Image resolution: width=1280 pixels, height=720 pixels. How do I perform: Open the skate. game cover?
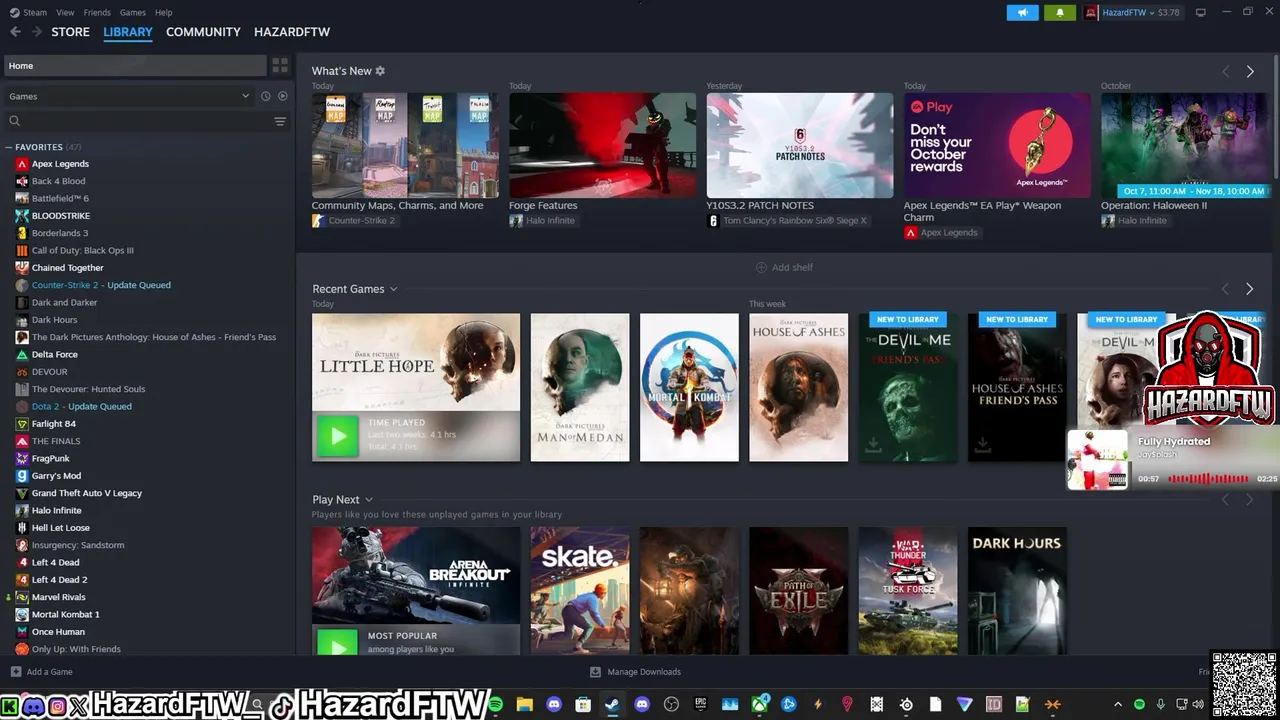click(580, 591)
